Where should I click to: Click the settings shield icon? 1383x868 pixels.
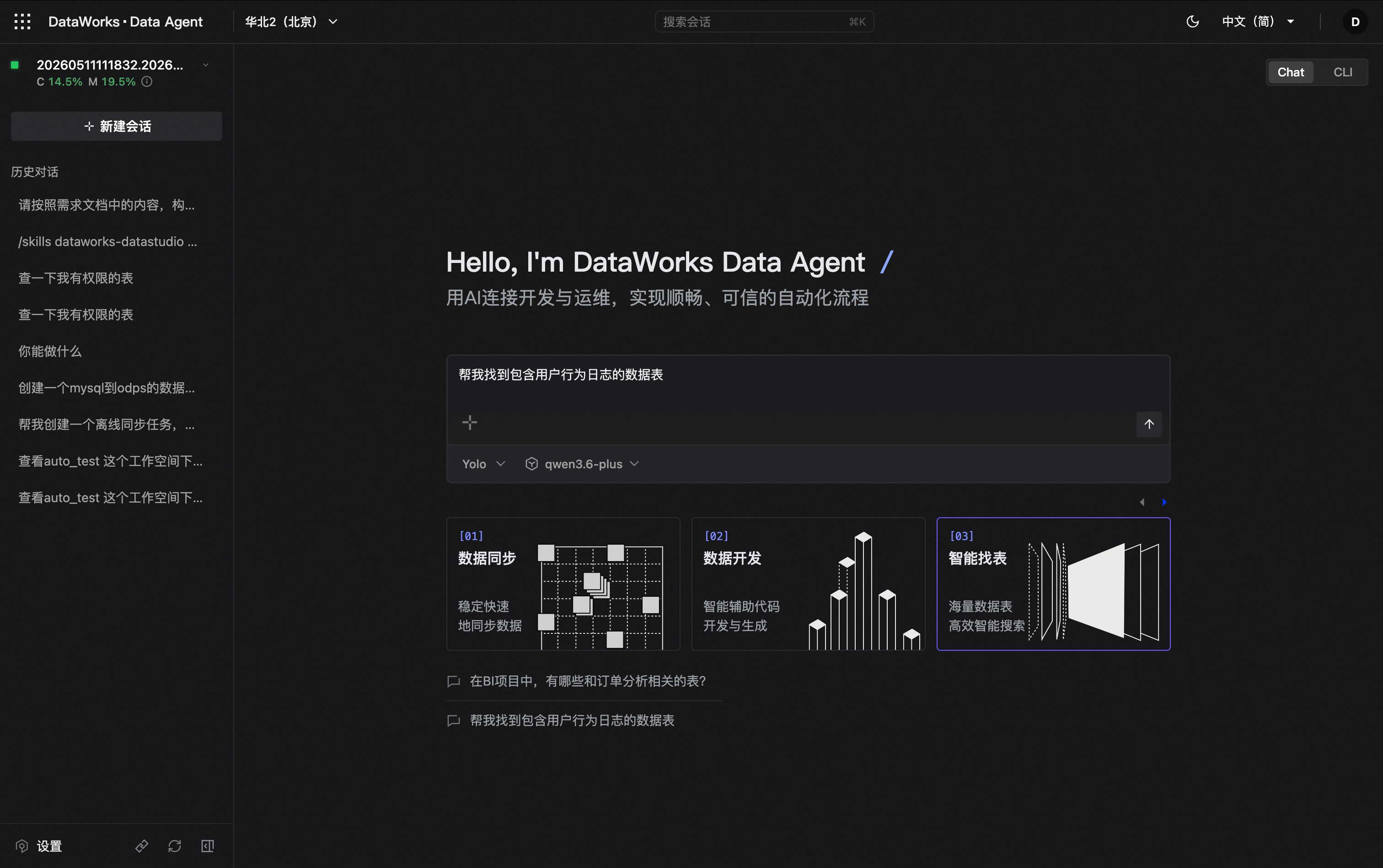pos(22,846)
